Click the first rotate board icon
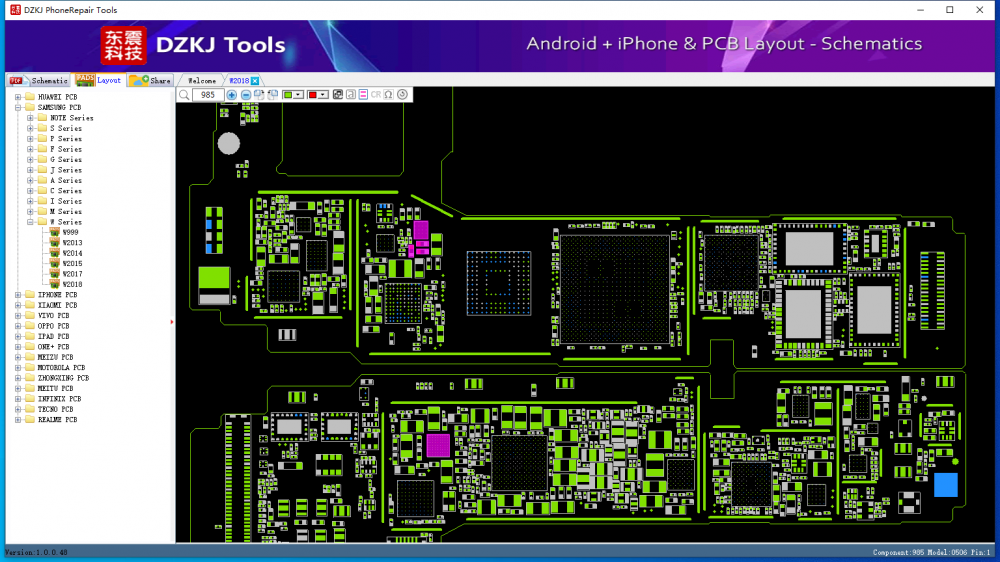 pos(259,95)
